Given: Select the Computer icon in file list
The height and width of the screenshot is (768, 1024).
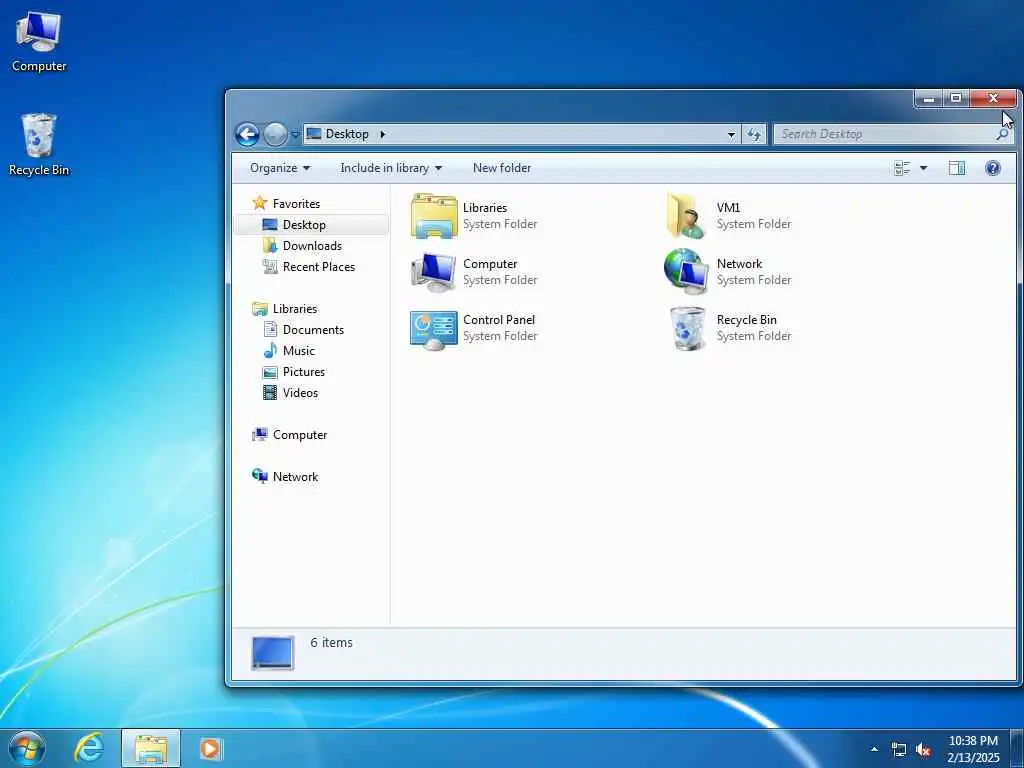Looking at the screenshot, I should tap(434, 272).
